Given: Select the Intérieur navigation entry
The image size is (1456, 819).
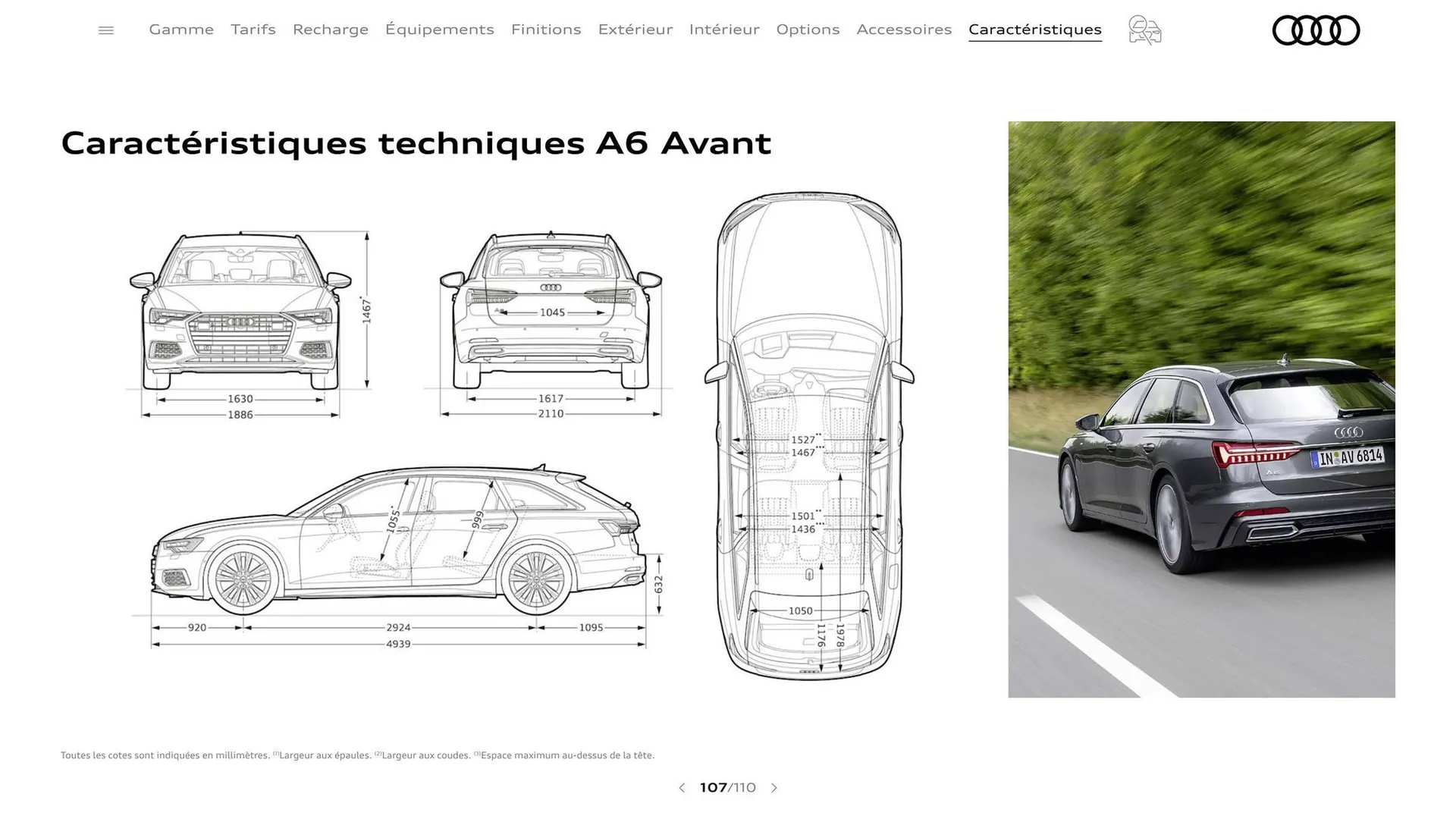Looking at the screenshot, I should point(724,30).
